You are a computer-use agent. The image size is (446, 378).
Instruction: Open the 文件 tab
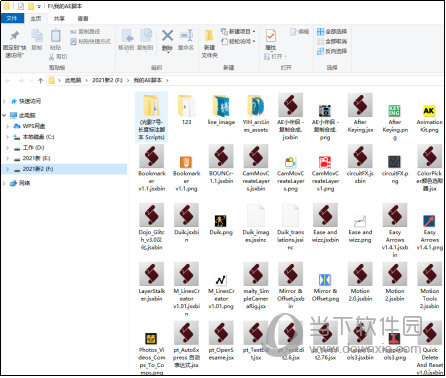[x=12, y=18]
